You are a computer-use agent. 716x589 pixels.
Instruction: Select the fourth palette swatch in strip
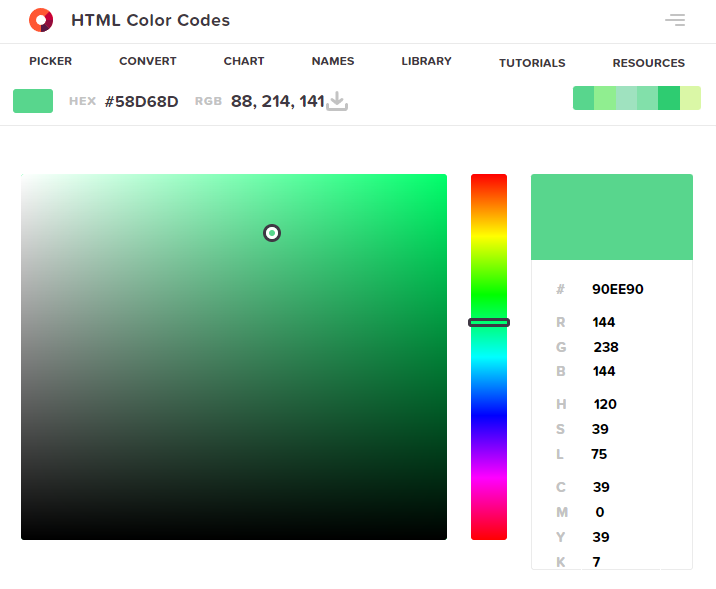648,98
